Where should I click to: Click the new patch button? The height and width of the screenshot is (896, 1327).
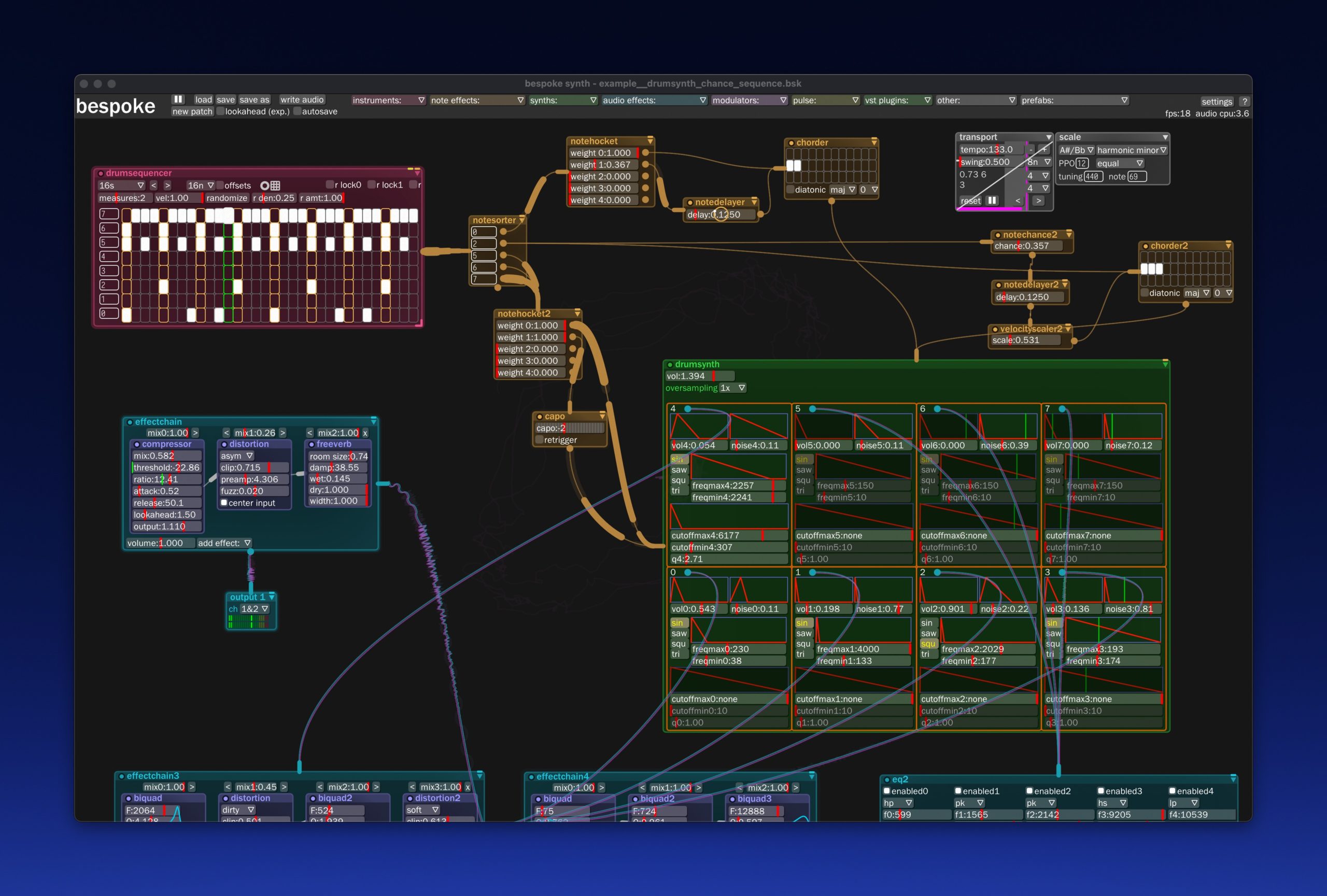192,111
